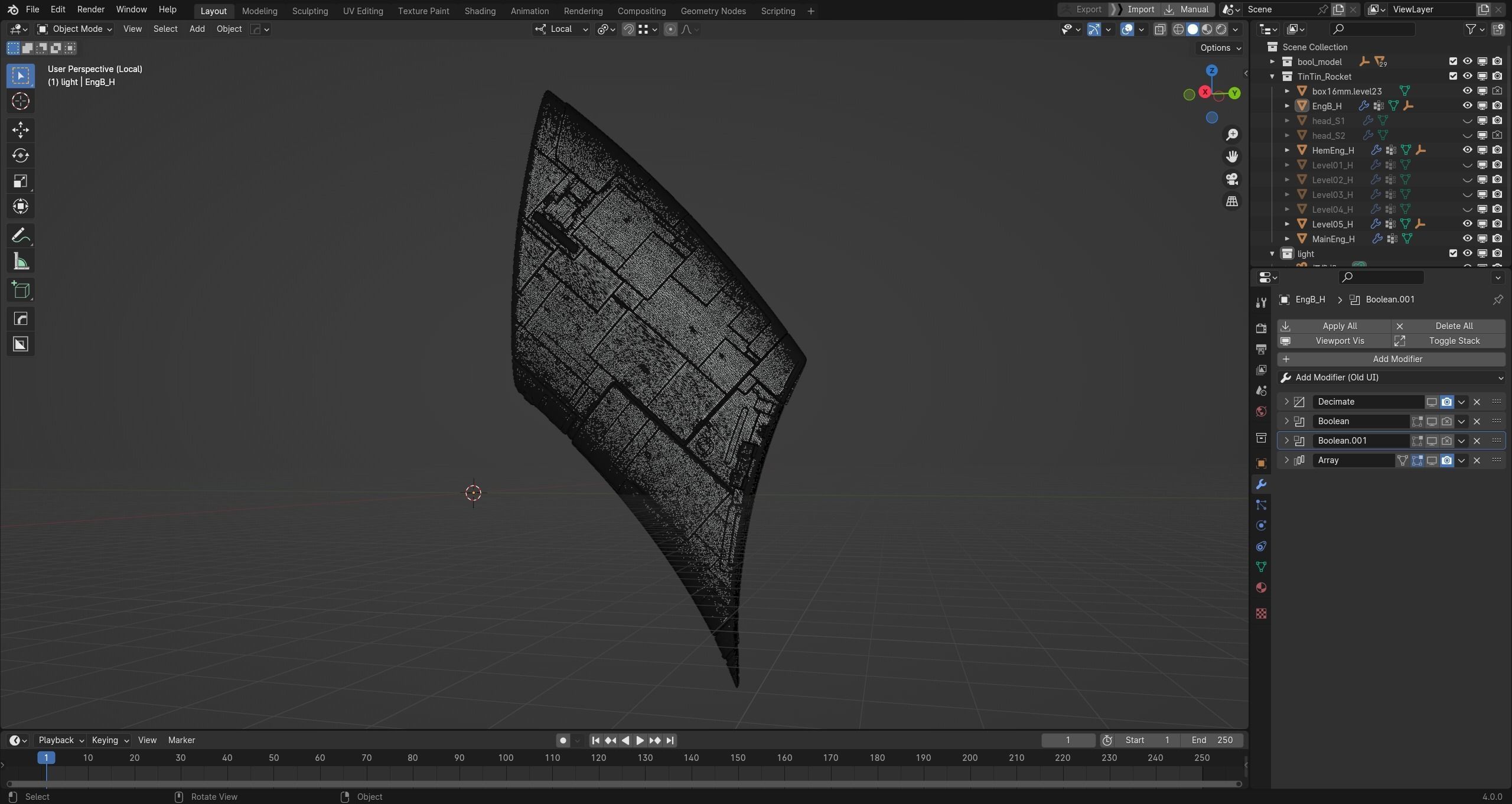Open the Render menu
Screen dimensions: 1512x804
click(x=90, y=9)
